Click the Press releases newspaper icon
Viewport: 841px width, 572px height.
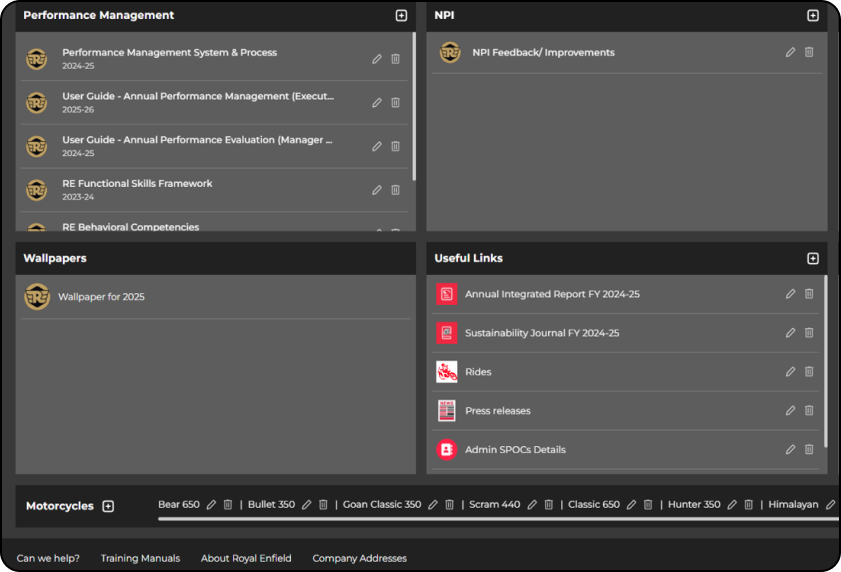pyautogui.click(x=447, y=410)
